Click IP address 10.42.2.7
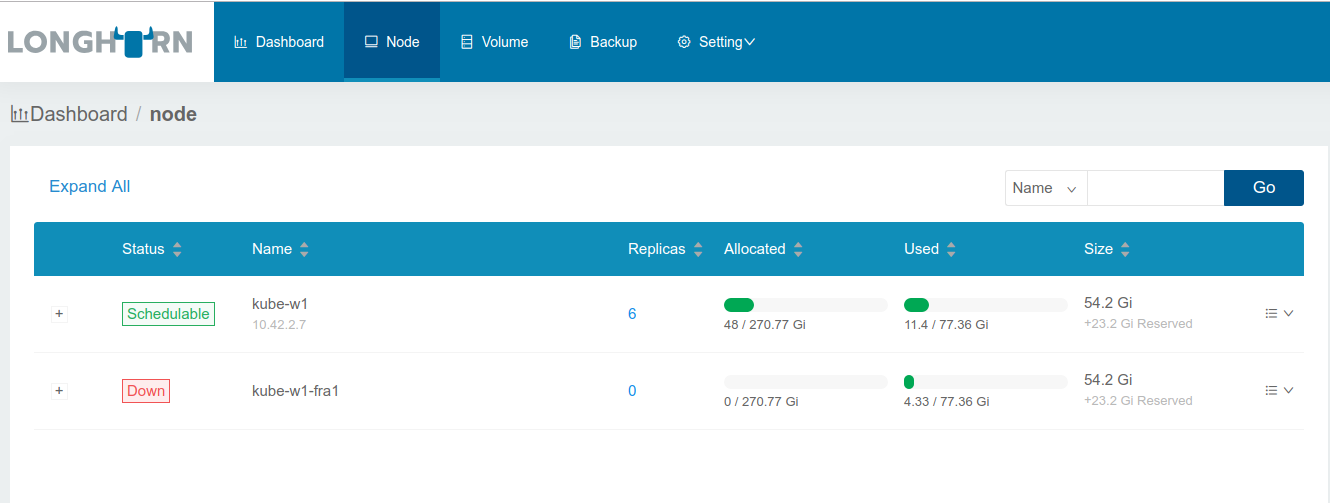1330x503 pixels. click(x=279, y=324)
